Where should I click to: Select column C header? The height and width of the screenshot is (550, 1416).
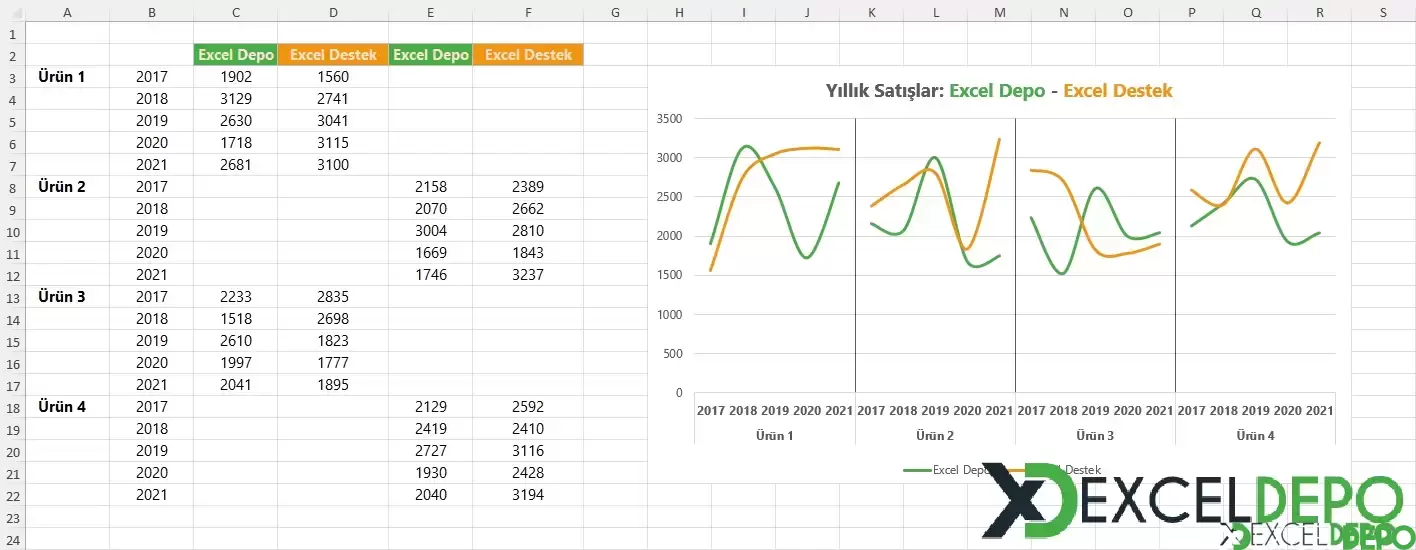[x=235, y=11]
